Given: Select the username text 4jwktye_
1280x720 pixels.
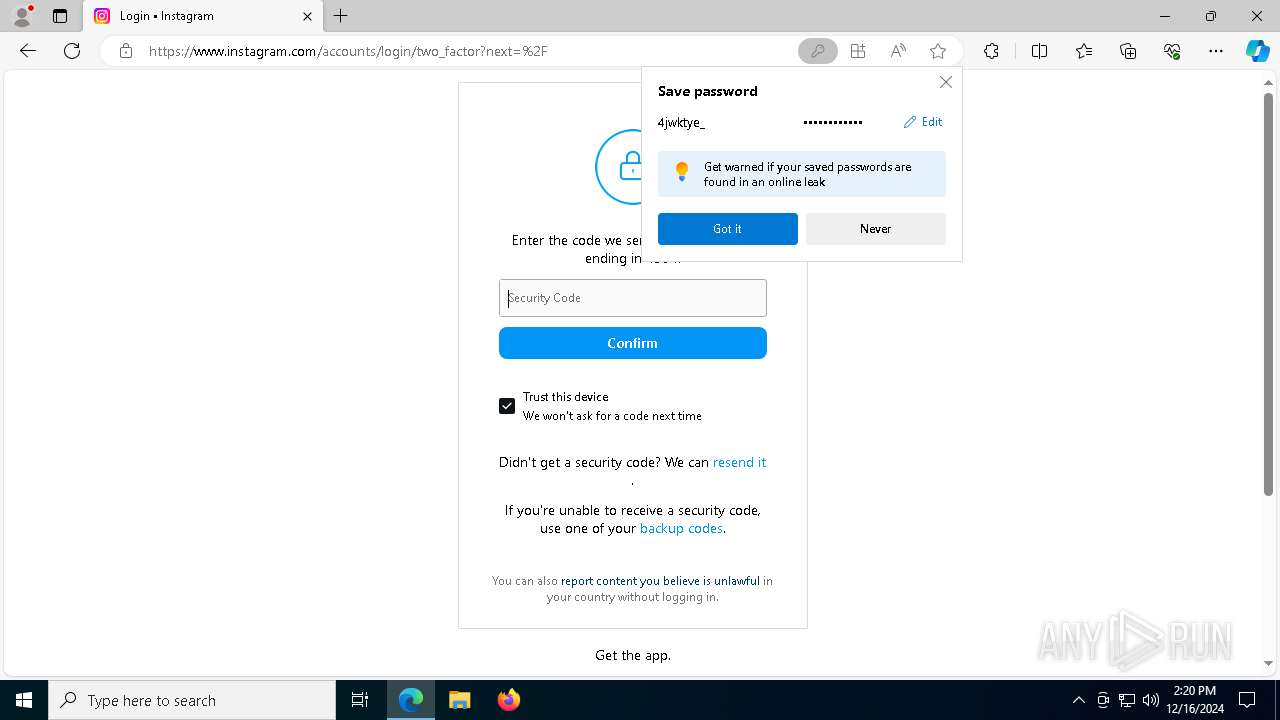Looking at the screenshot, I should [x=681, y=122].
